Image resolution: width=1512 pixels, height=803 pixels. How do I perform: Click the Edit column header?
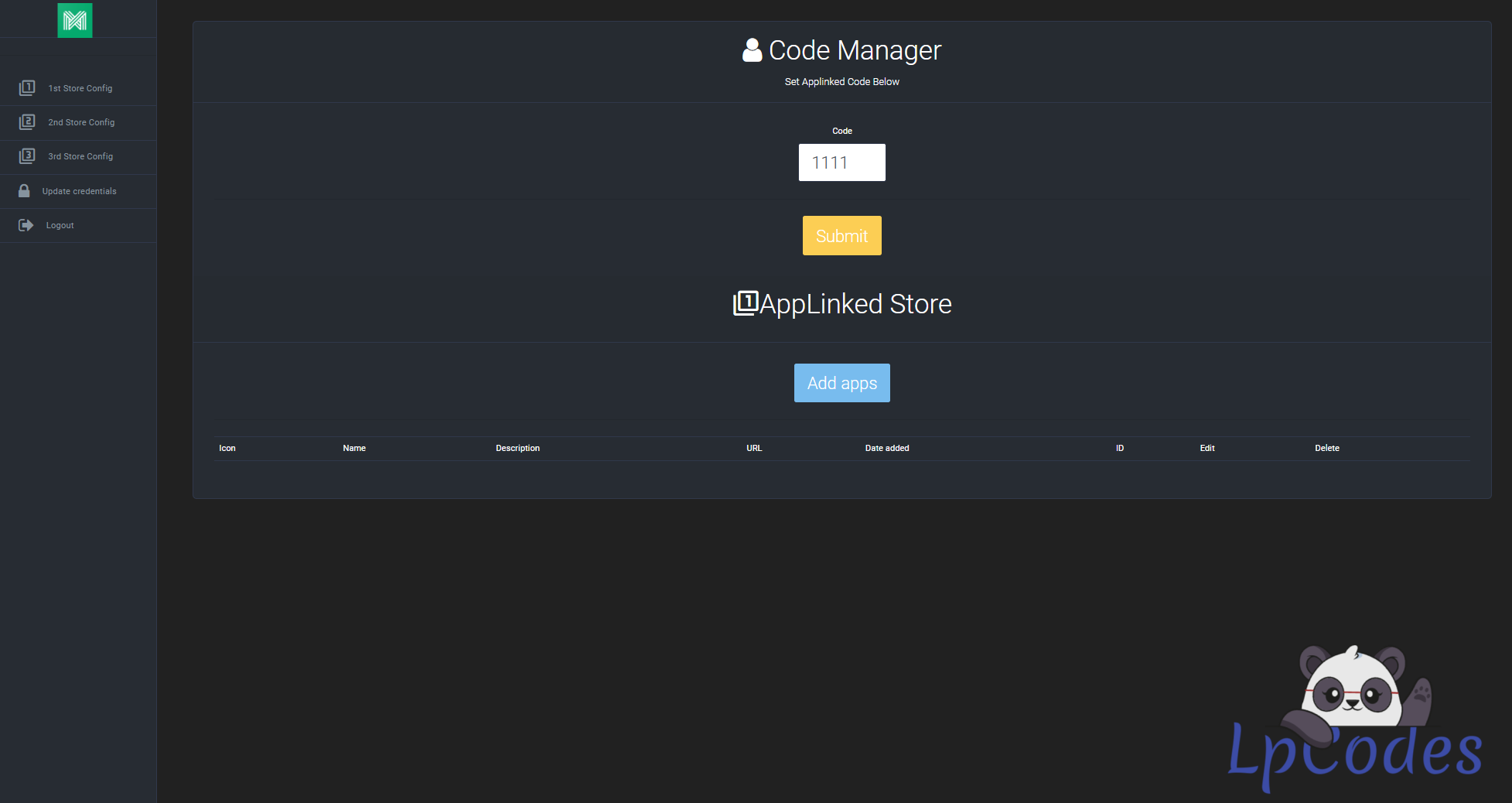[x=1207, y=449]
